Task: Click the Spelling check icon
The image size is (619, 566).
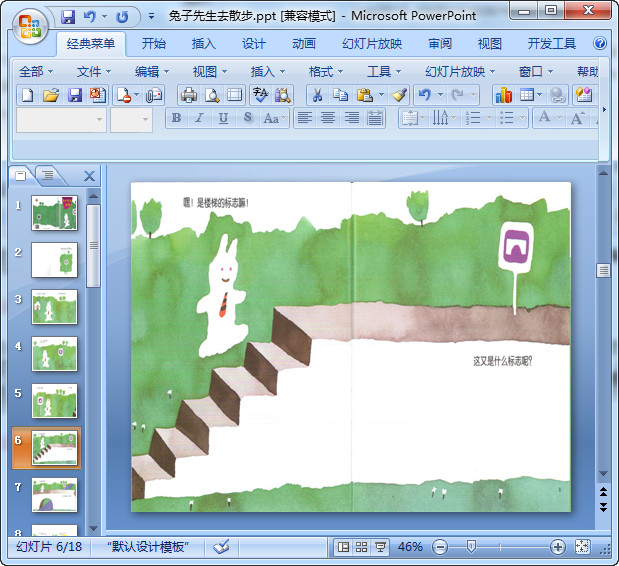Action: point(260,95)
